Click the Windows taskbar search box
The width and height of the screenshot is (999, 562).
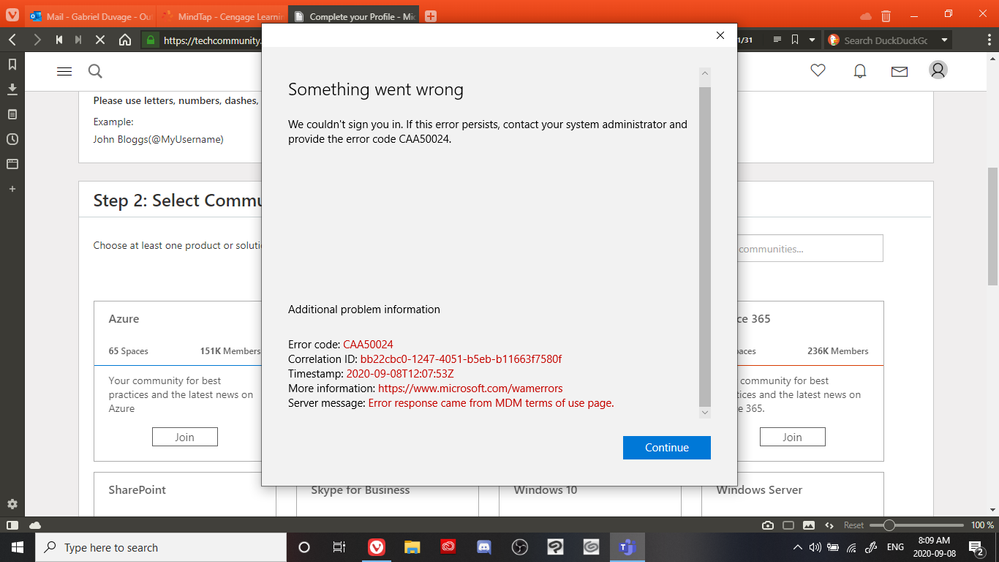tap(161, 547)
